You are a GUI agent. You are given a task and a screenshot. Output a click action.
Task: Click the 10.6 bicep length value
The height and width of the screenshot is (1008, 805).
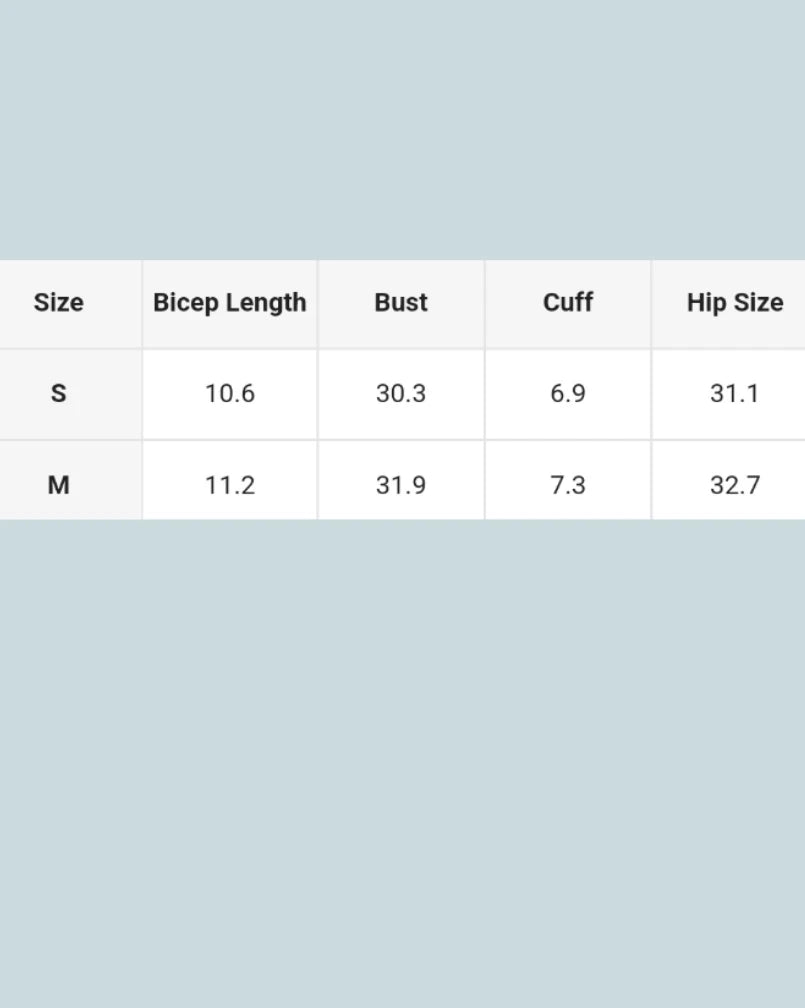coord(229,393)
